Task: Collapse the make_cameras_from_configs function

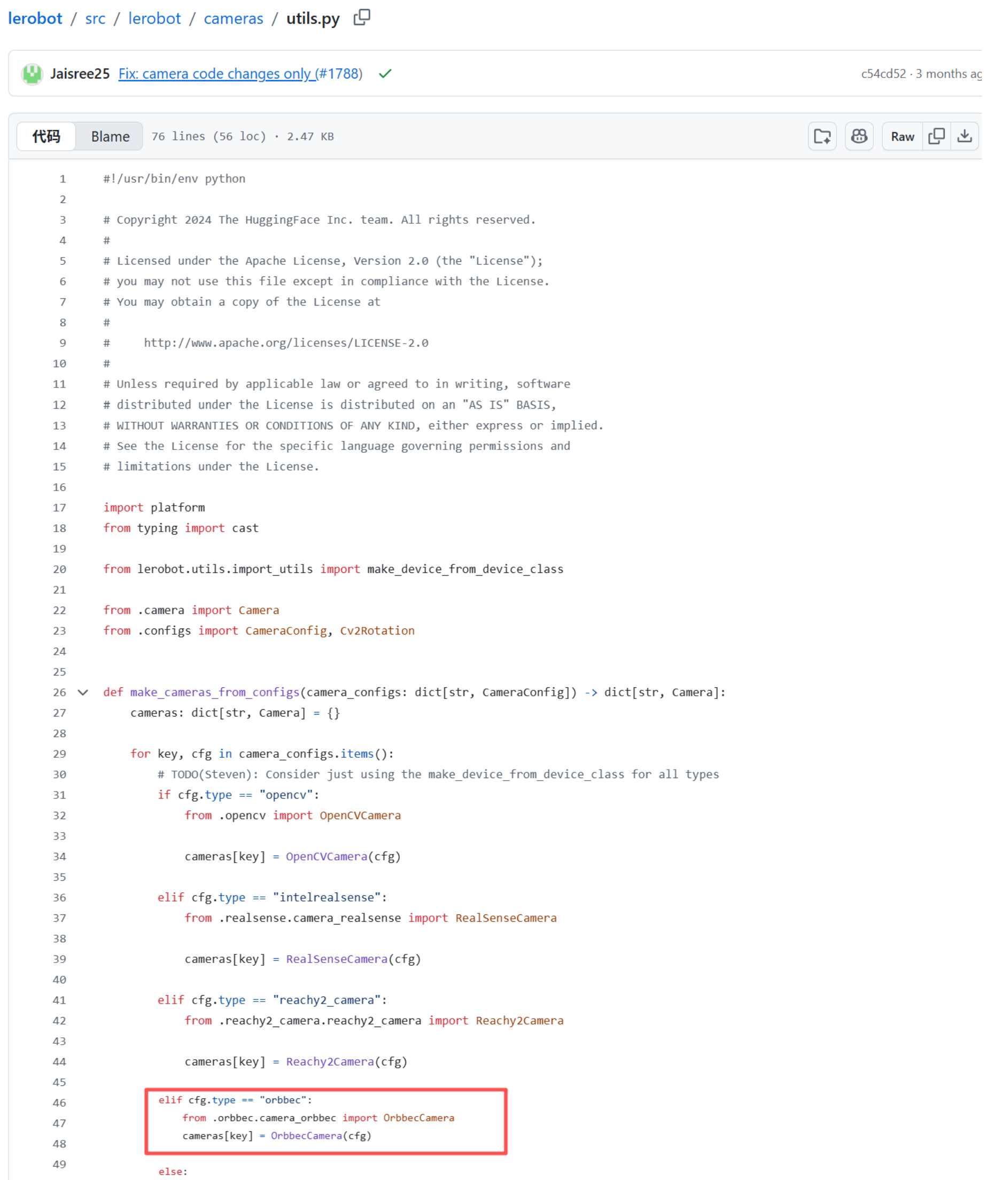Action: coord(83,693)
